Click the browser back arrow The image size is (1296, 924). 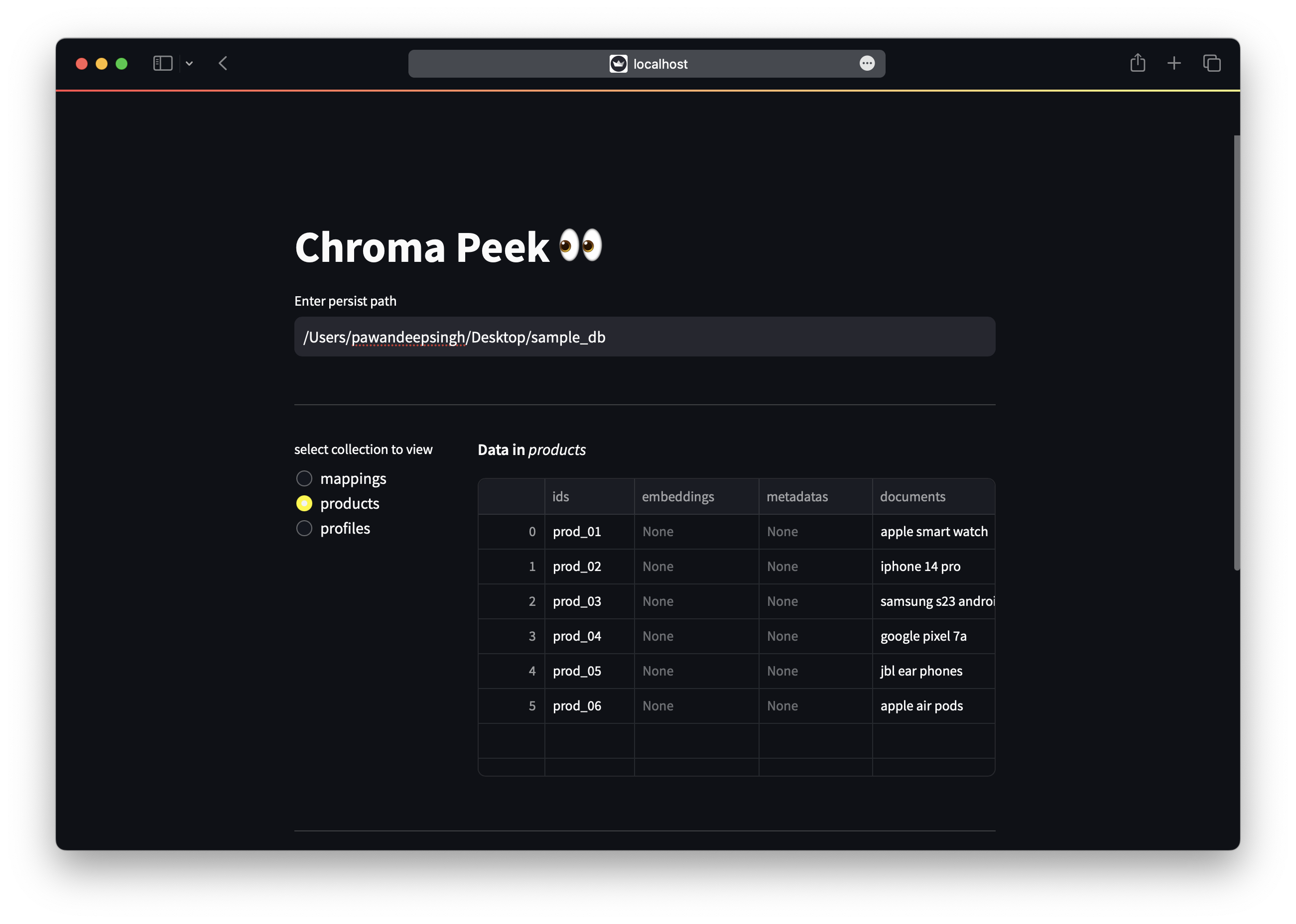(223, 63)
